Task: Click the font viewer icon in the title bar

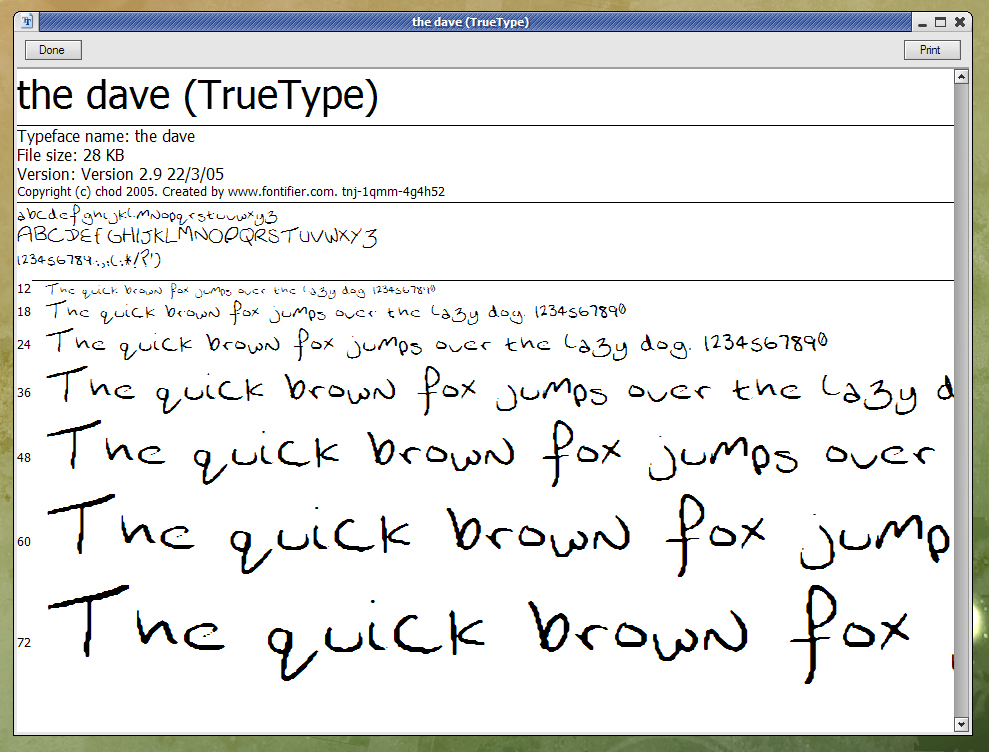Action: click(x=25, y=21)
